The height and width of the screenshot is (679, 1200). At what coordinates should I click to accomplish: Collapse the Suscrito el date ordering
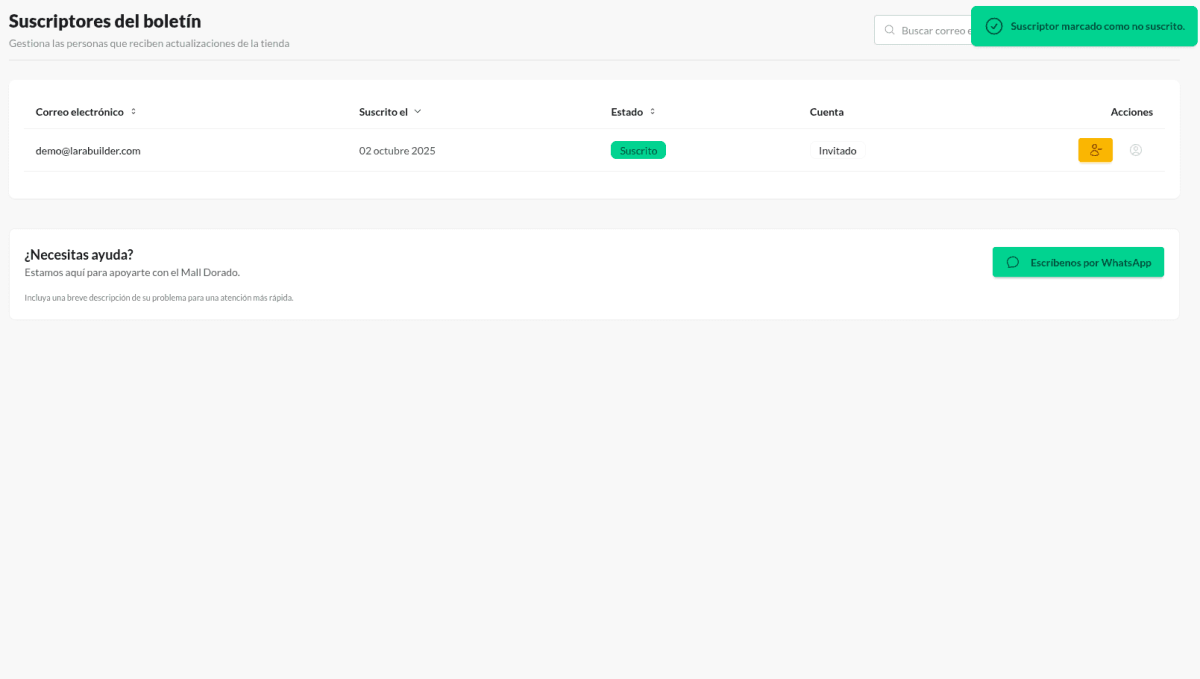tap(419, 111)
